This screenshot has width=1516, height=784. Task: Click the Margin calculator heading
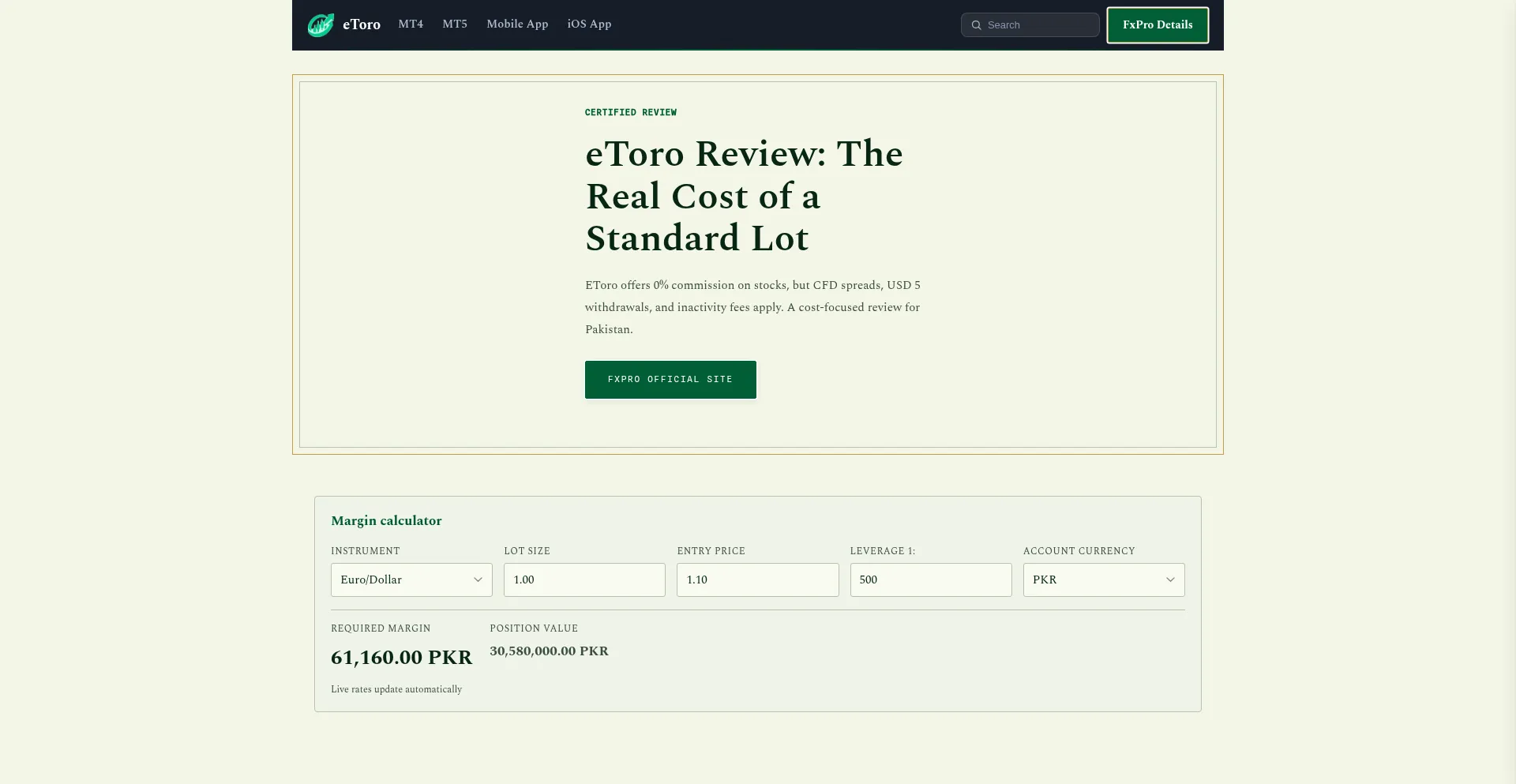point(386,521)
